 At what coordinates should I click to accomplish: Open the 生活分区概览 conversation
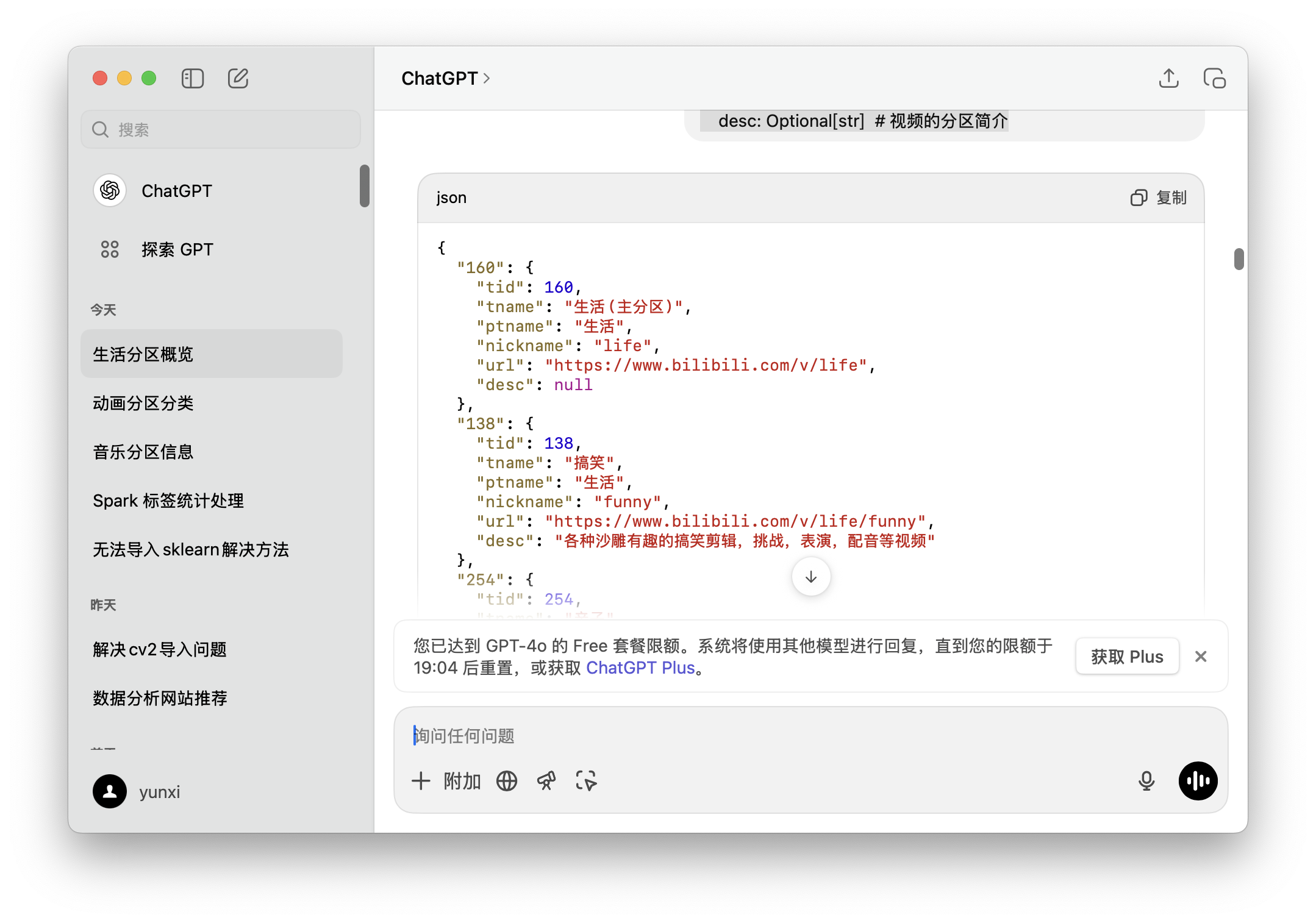pyautogui.click(x=212, y=354)
